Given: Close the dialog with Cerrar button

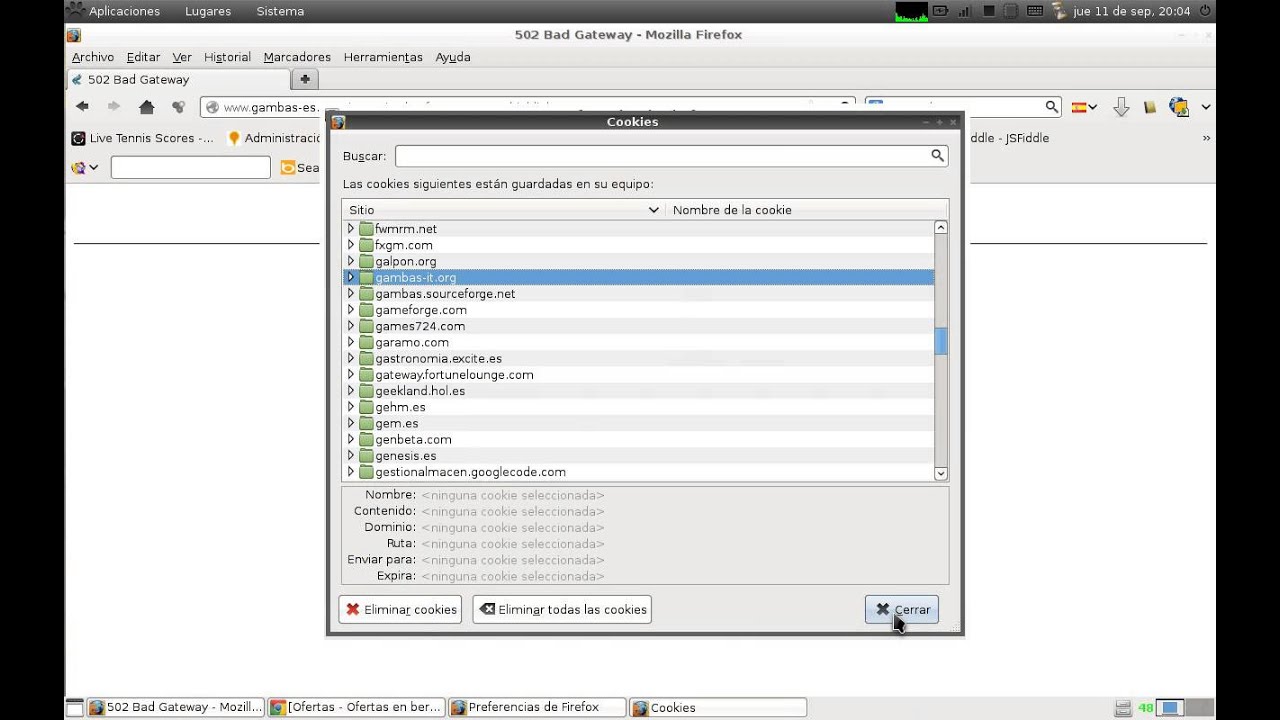Looking at the screenshot, I should [x=902, y=609].
